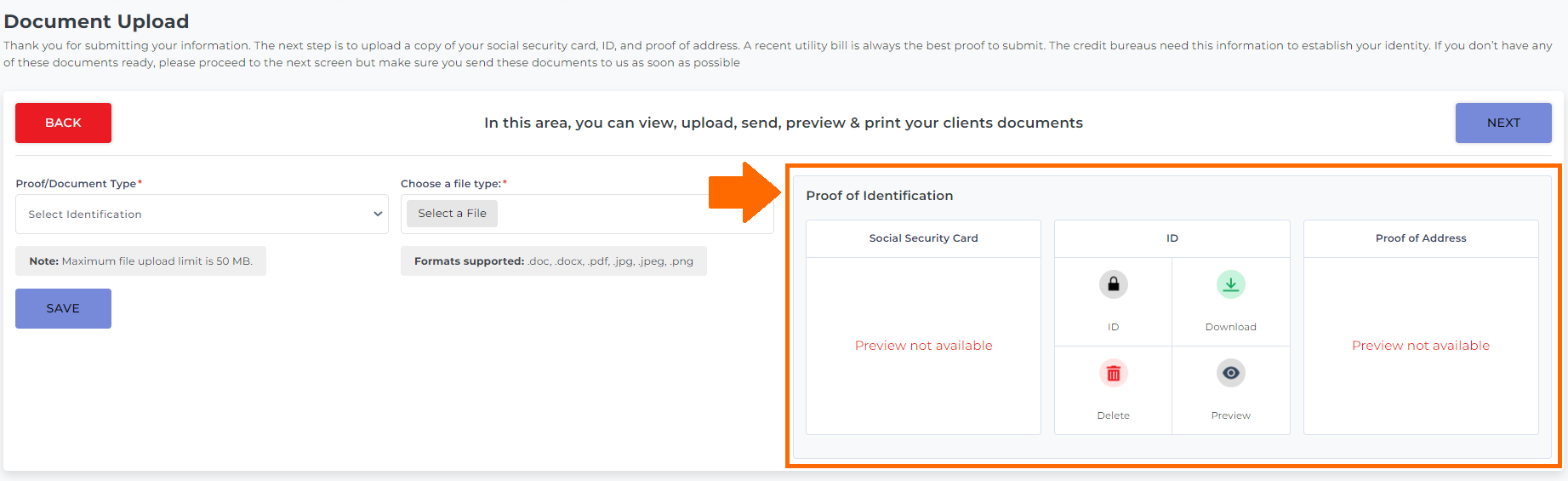
Task: Click the red BACK button
Action: (x=63, y=123)
